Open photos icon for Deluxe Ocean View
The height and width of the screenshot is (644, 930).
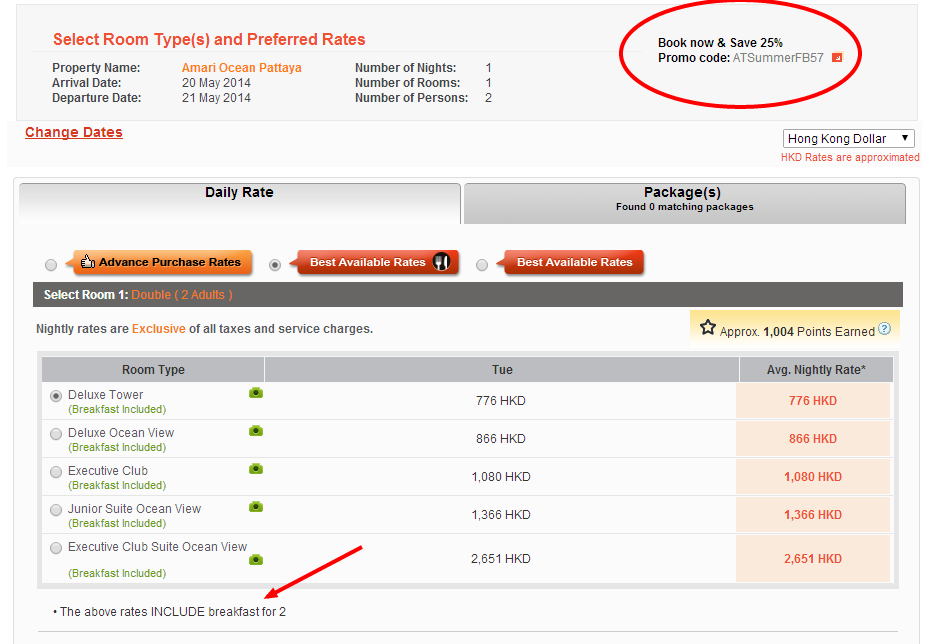point(256,431)
